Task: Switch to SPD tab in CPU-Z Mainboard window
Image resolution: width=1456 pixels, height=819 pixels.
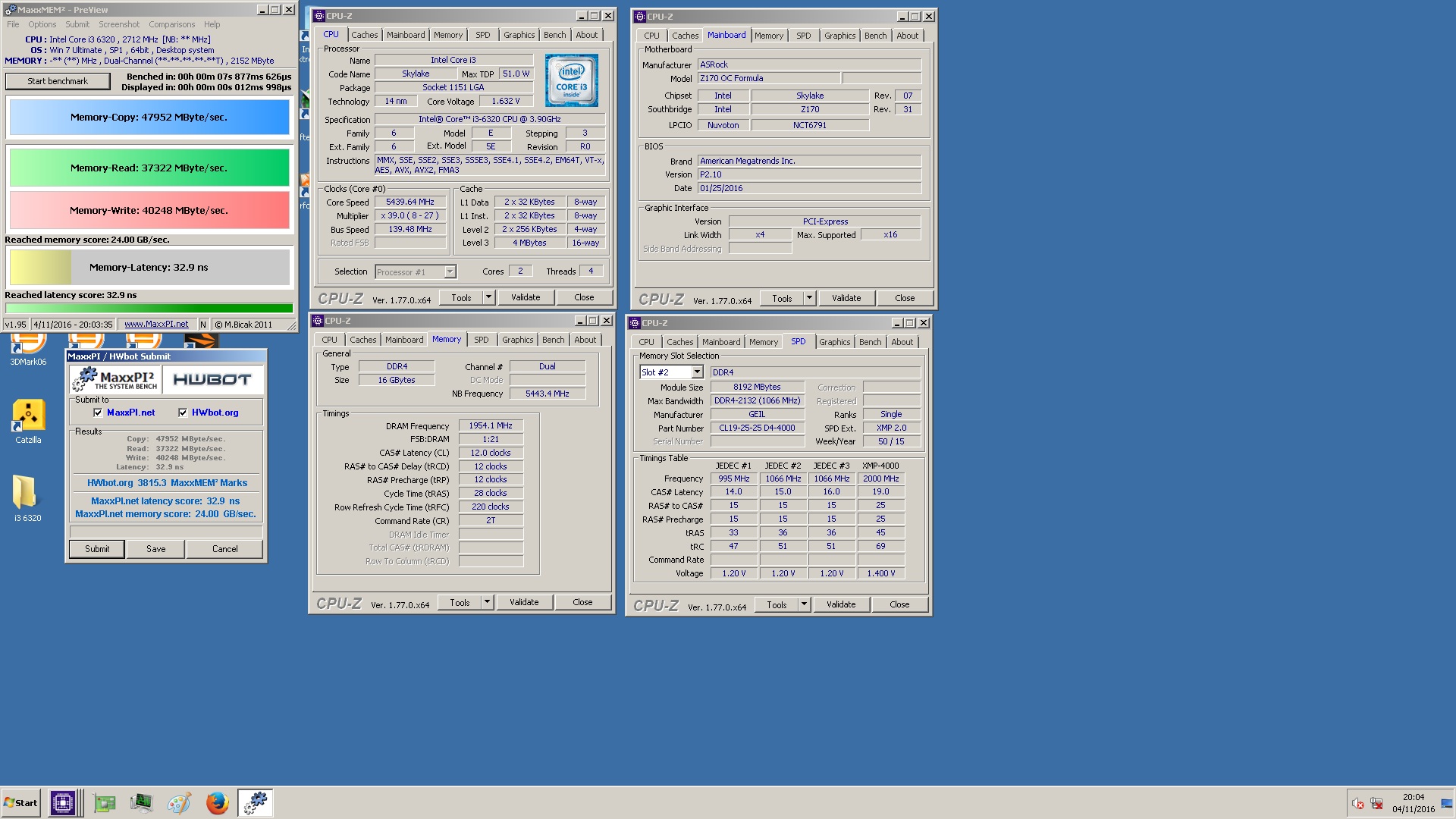Action: pyautogui.click(x=803, y=36)
